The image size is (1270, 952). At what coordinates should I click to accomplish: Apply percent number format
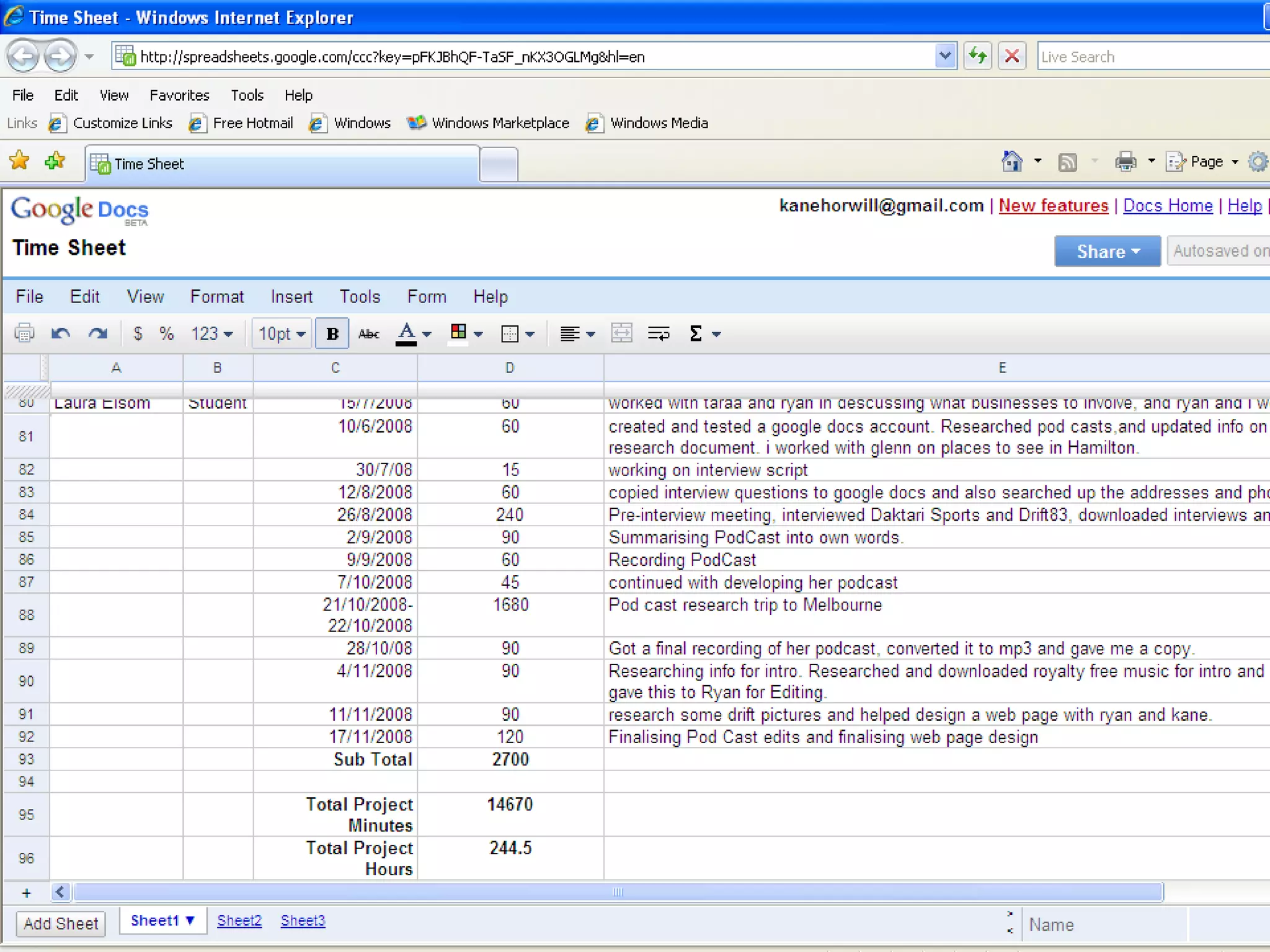coord(166,333)
